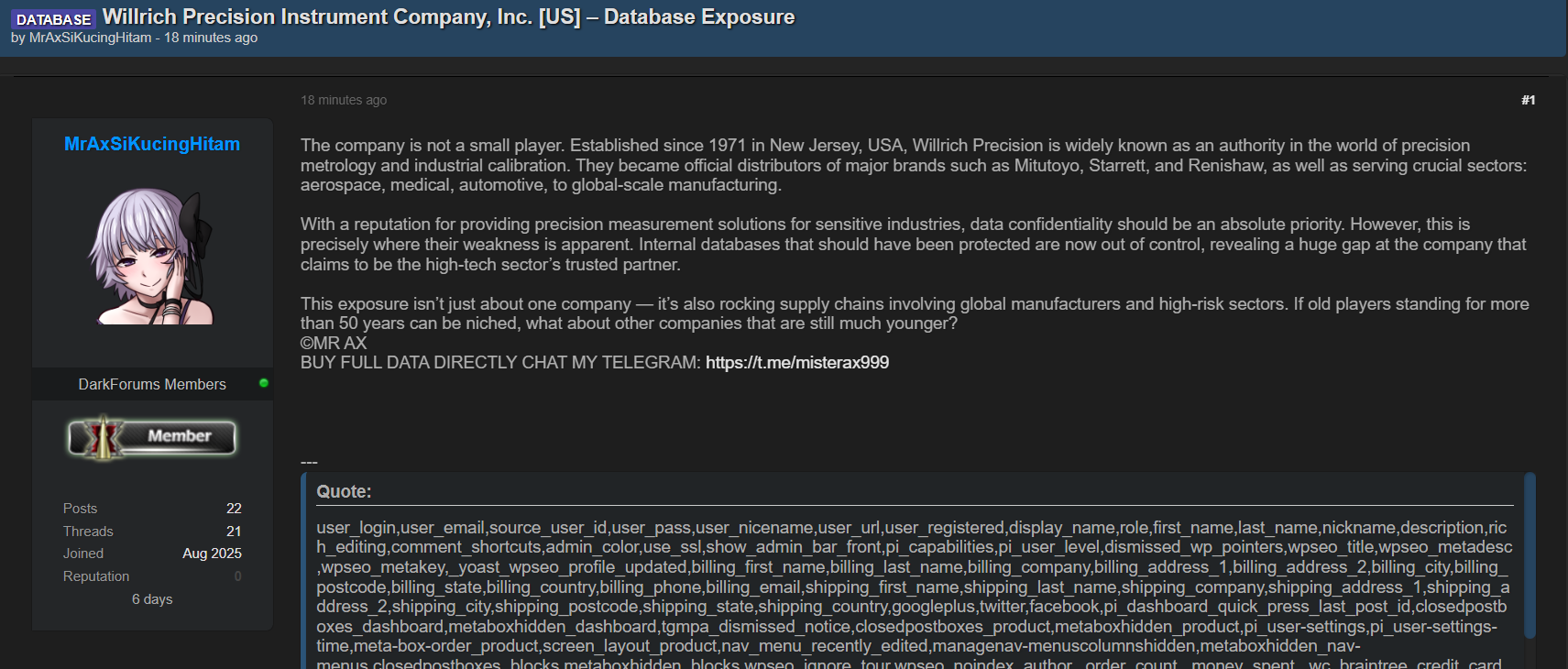Click the Threads count 21
Image resolution: width=1568 pixels, height=669 pixels.
point(234,532)
